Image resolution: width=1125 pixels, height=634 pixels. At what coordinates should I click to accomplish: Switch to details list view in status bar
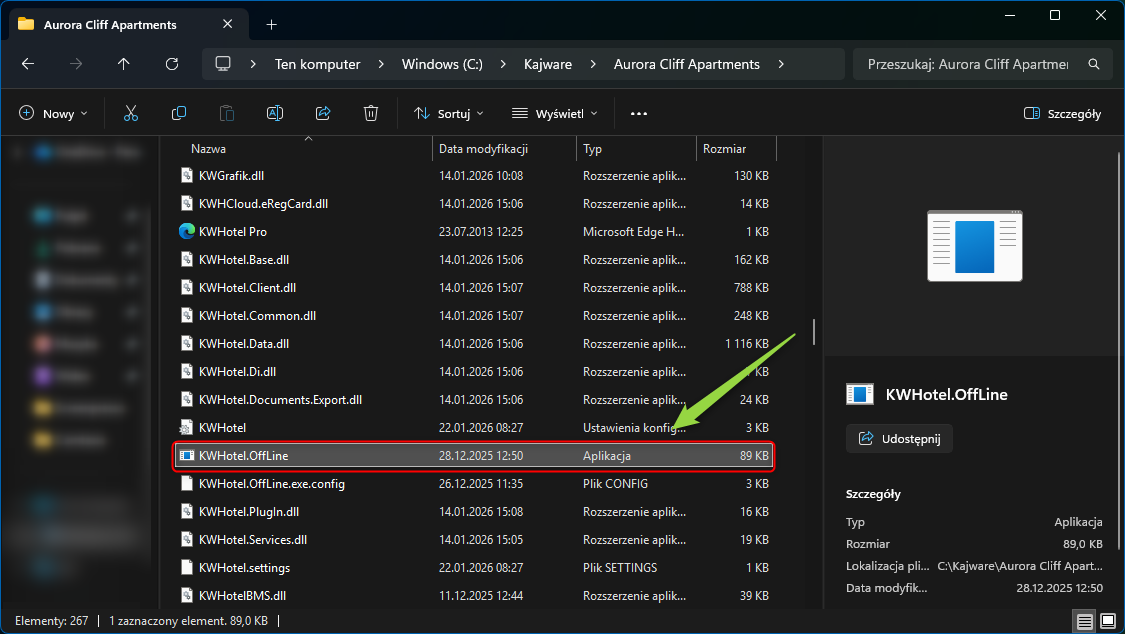tap(1084, 621)
